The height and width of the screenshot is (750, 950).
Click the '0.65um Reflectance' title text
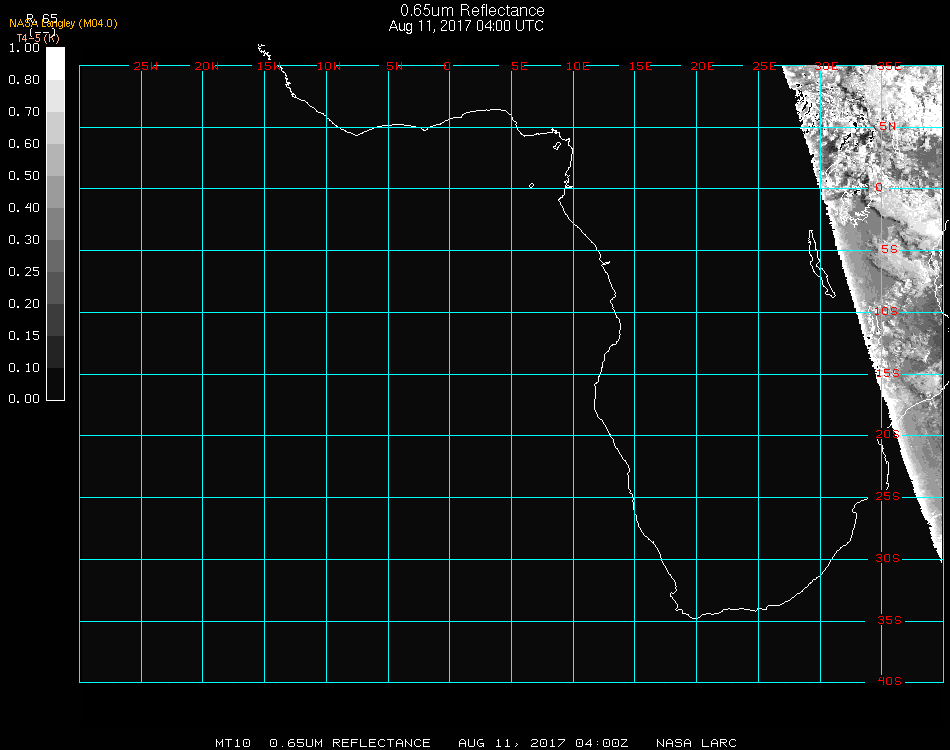point(472,10)
